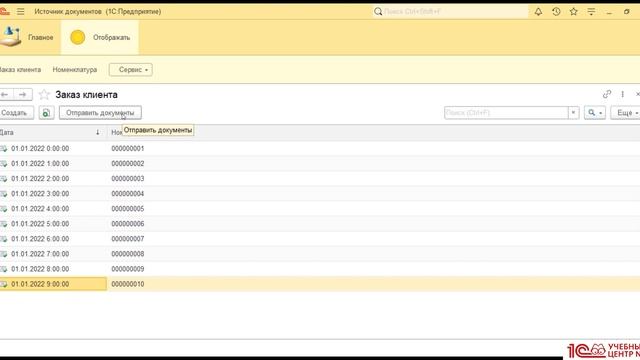Click number cell 000000008
Screen dimensions: 640x360
click(128, 254)
